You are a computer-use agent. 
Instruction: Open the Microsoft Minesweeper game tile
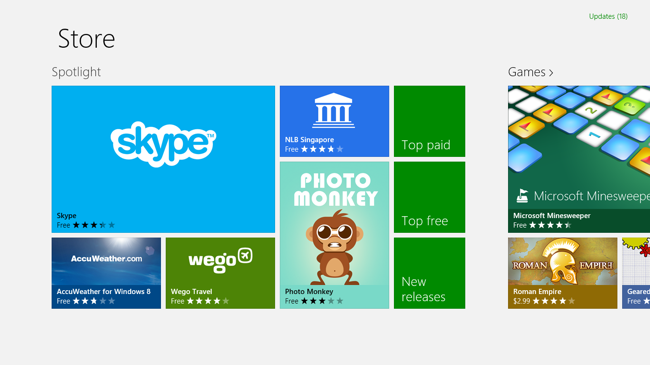pos(579,159)
